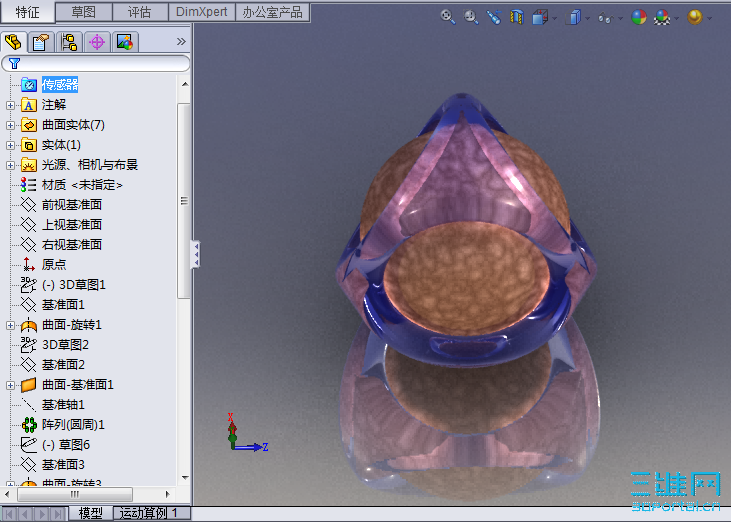This screenshot has width=731, height=522.
Task: Click the last tab navigation button
Action: [x=58, y=514]
